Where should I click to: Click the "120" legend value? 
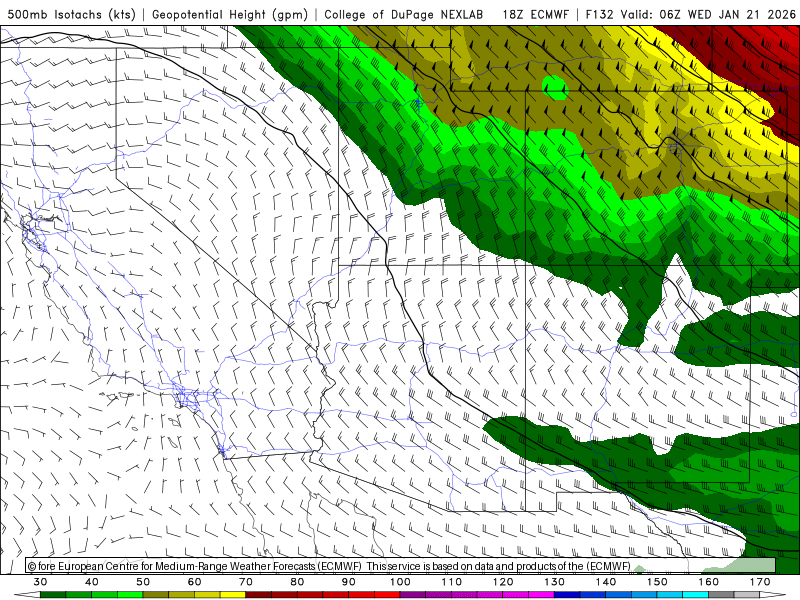pos(503,582)
